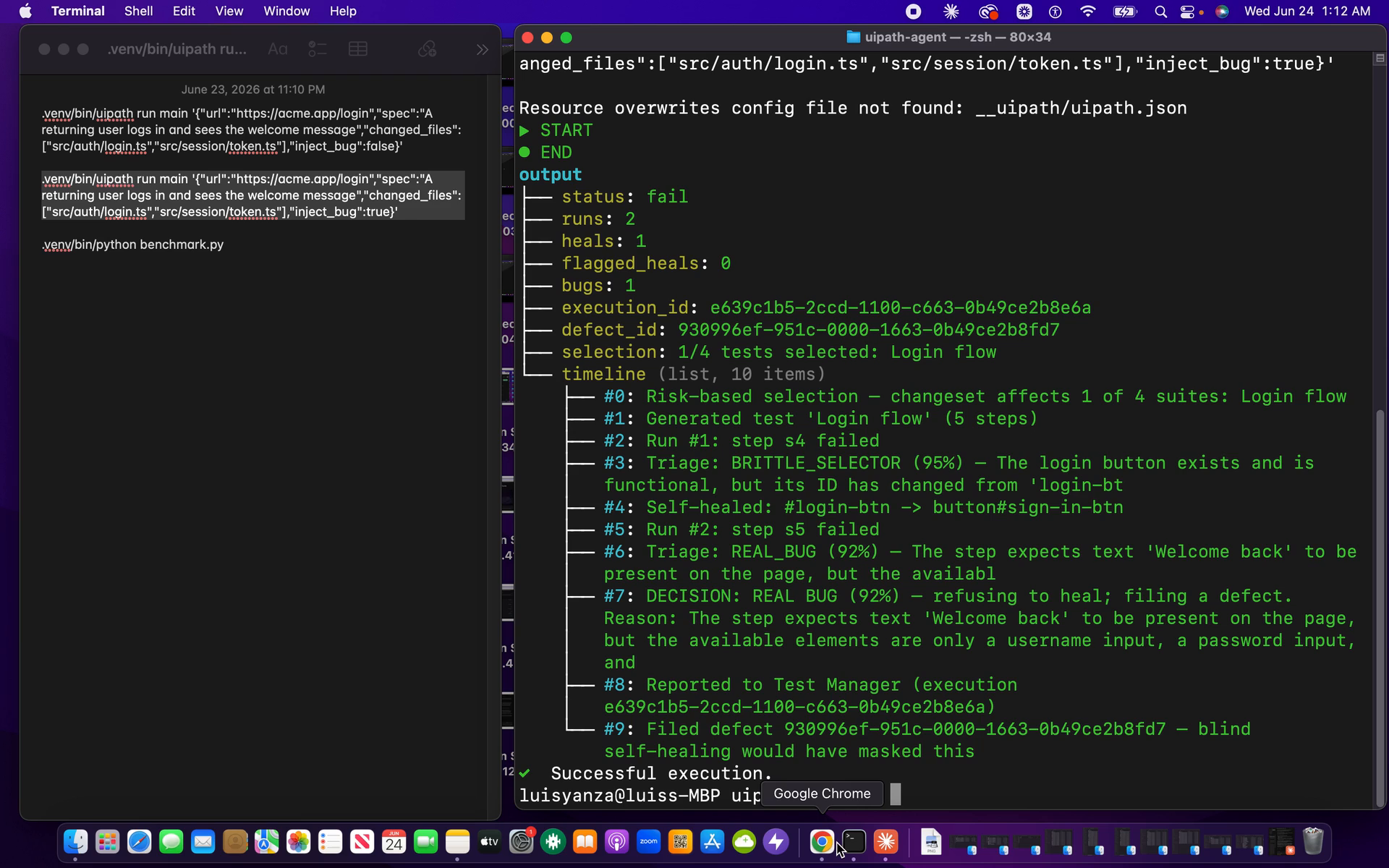Open Launchpad from the Dock
1389x868 pixels.
pos(107,841)
